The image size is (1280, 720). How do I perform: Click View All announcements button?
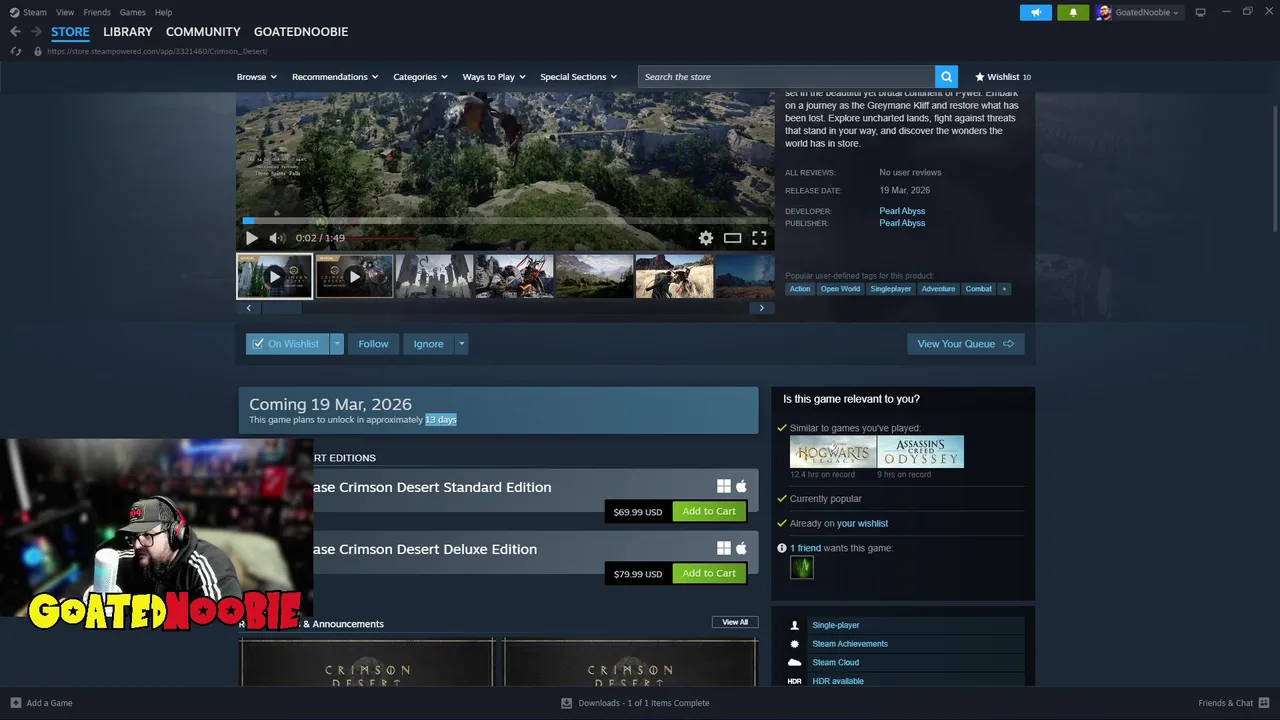(735, 622)
